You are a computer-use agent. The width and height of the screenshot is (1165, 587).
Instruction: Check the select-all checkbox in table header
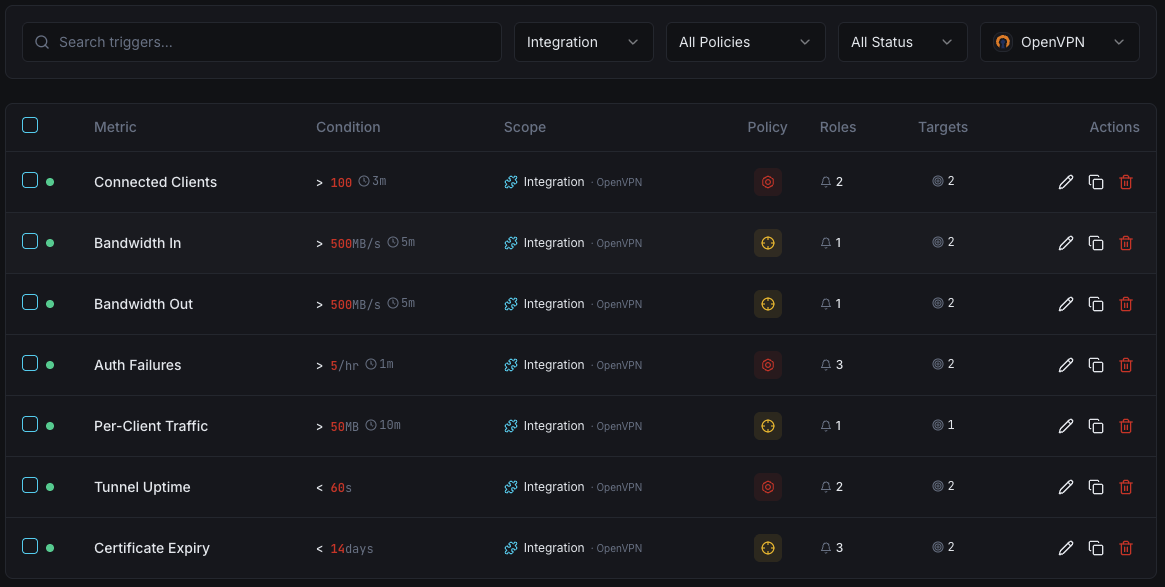tap(30, 125)
